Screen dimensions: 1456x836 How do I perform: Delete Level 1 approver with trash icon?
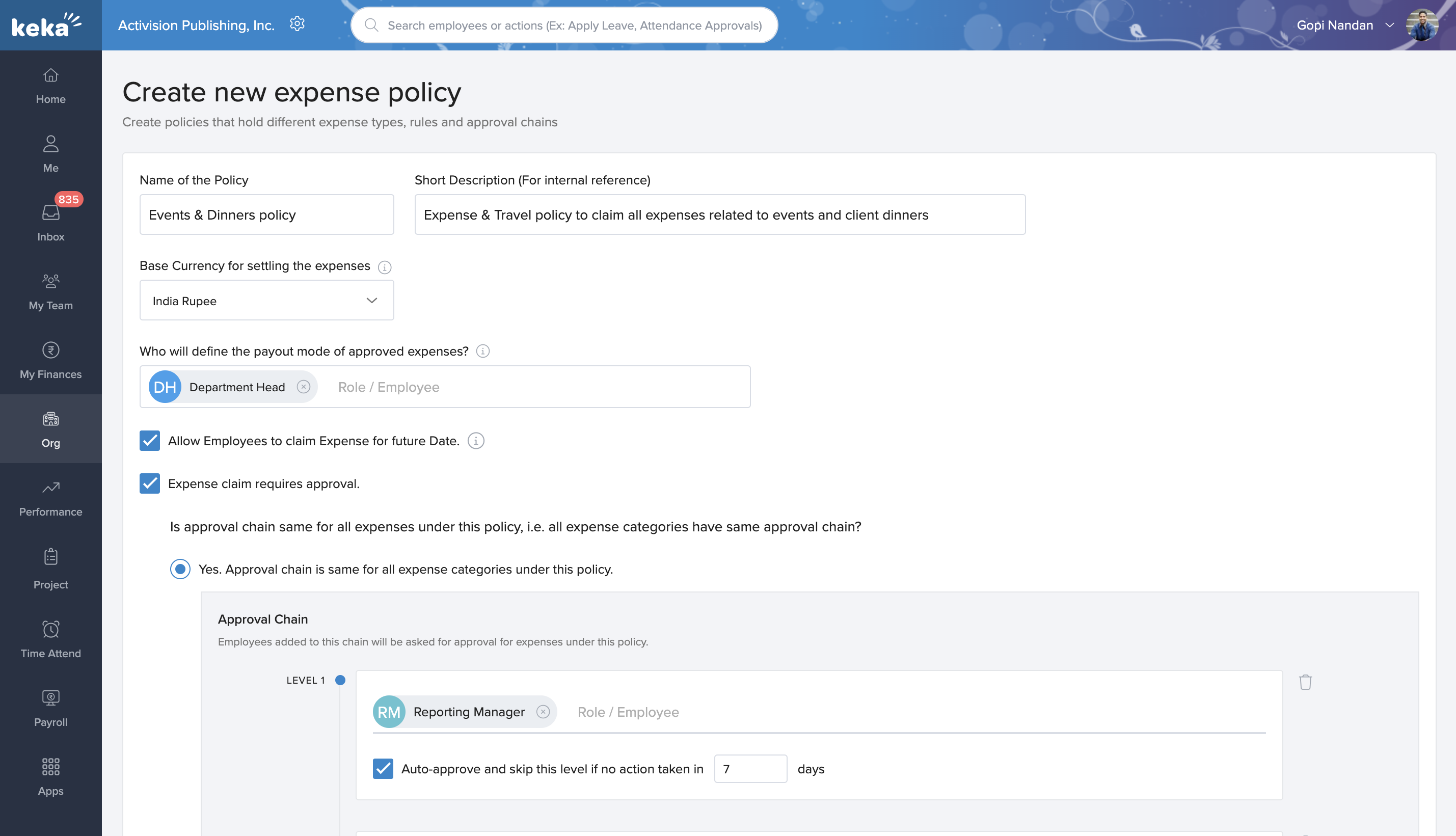1305,682
